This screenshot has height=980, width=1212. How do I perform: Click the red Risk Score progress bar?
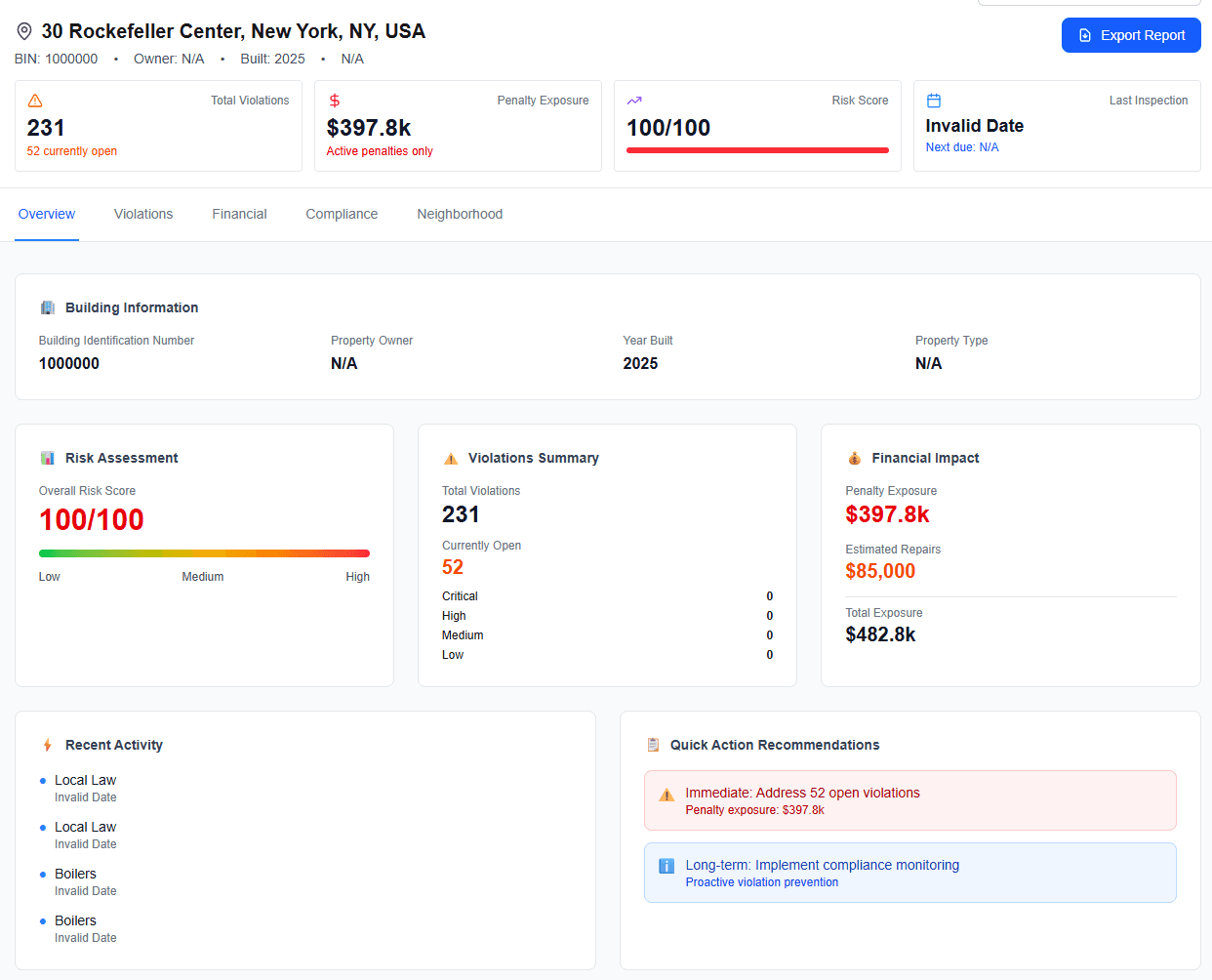tap(757, 150)
